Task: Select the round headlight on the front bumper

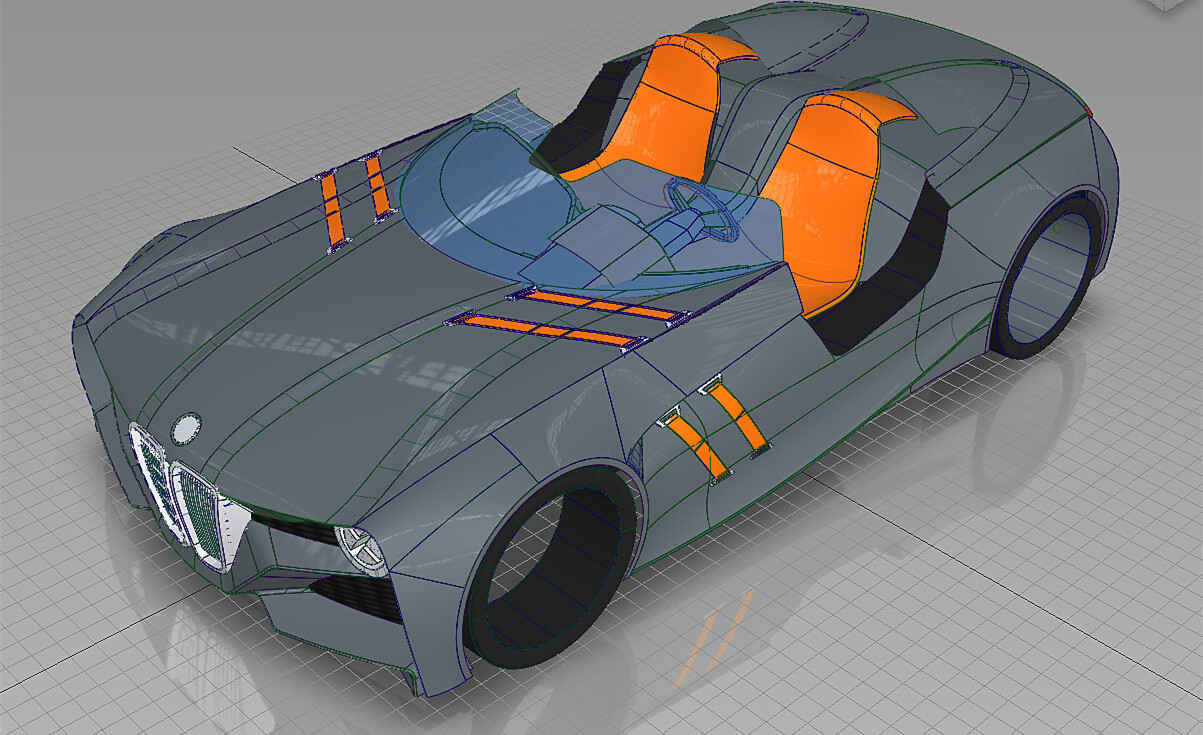Action: click(360, 549)
